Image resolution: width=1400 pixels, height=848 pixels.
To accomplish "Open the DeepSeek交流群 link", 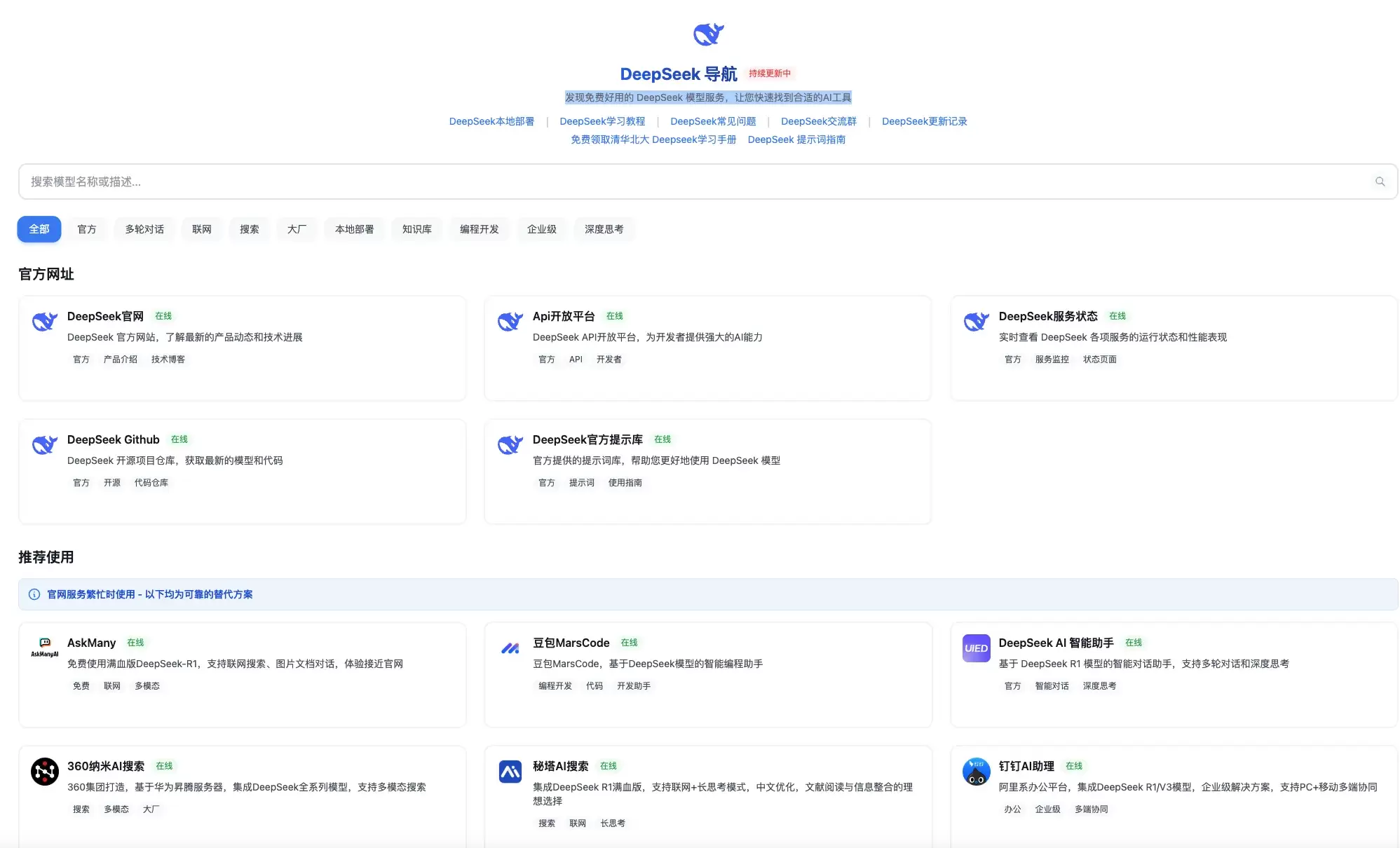I will [x=819, y=121].
